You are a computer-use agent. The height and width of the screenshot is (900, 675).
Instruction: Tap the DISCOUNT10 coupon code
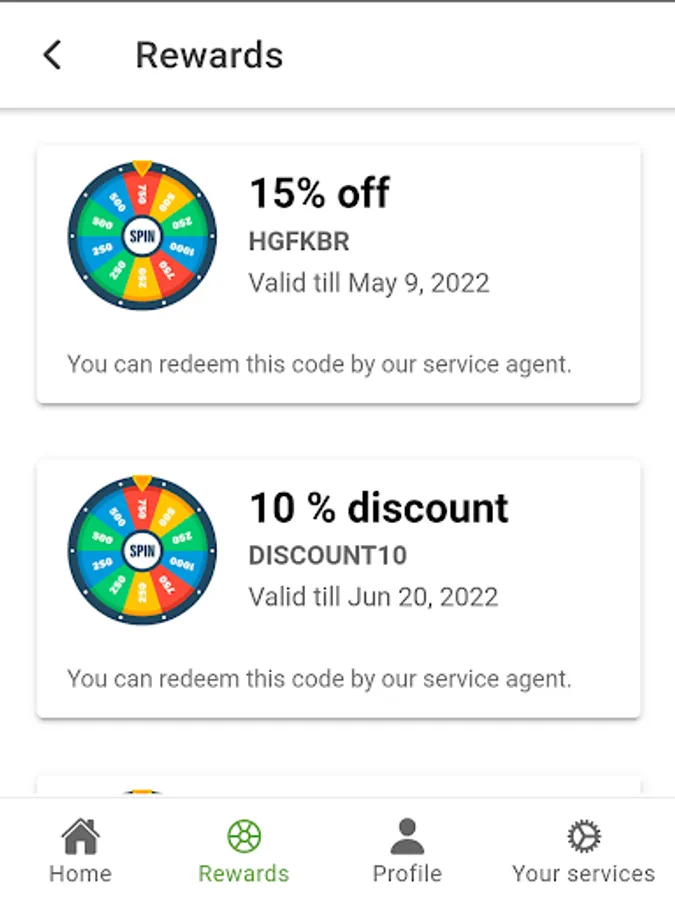click(327, 556)
